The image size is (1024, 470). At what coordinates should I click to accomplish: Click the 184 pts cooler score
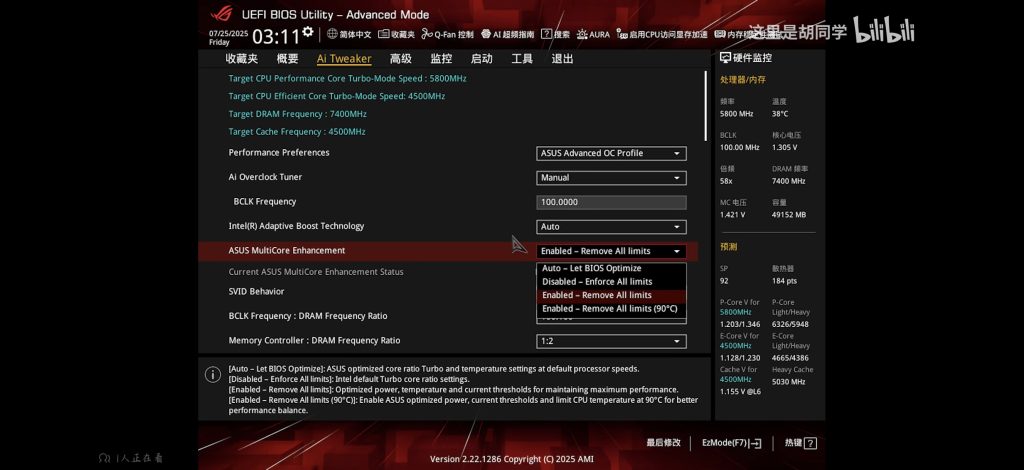click(784, 281)
